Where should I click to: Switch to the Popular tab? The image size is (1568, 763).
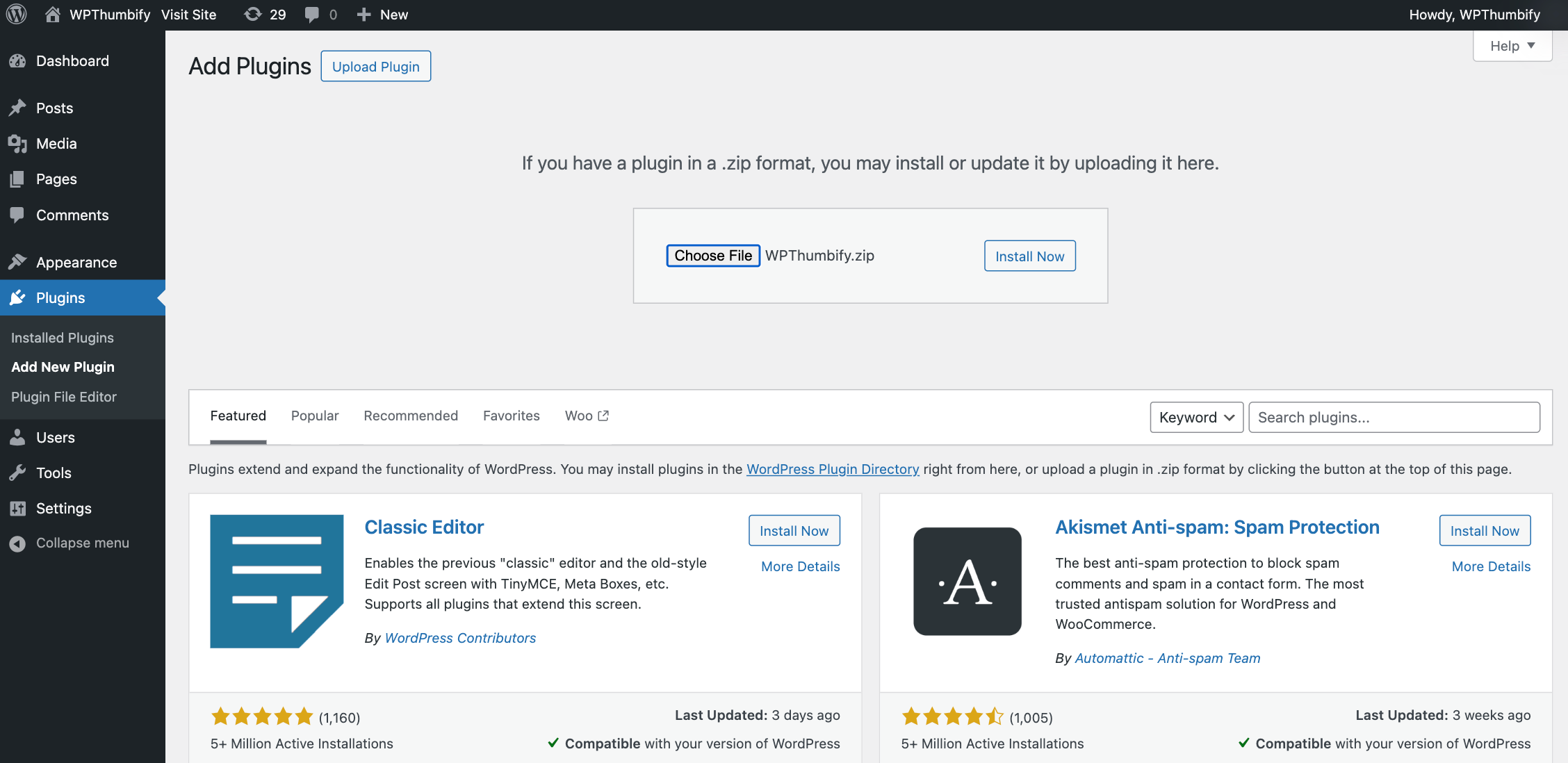tap(315, 416)
